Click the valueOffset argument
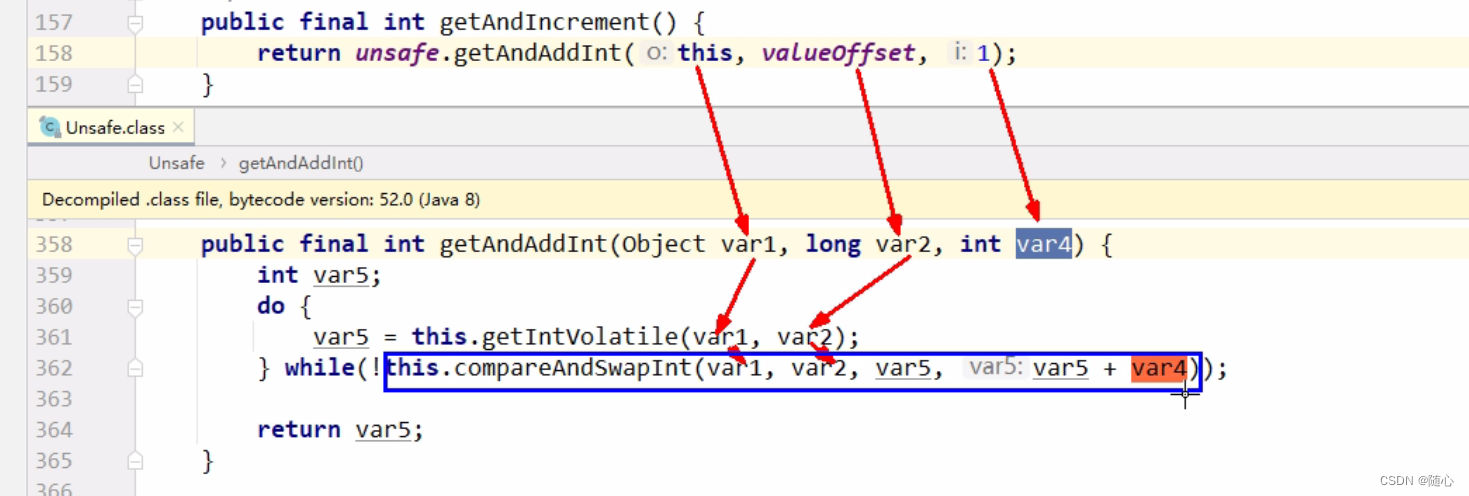 [x=838, y=53]
